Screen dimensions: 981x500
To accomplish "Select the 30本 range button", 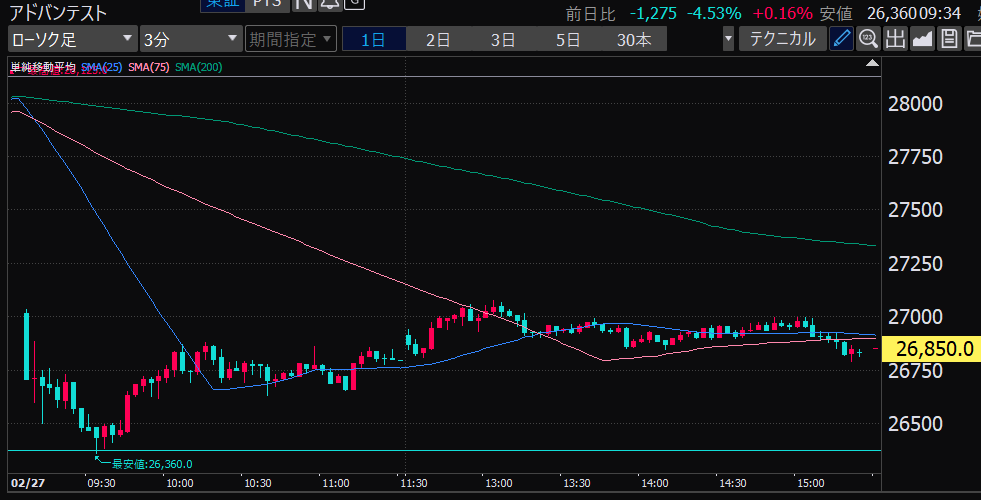I will coord(633,40).
